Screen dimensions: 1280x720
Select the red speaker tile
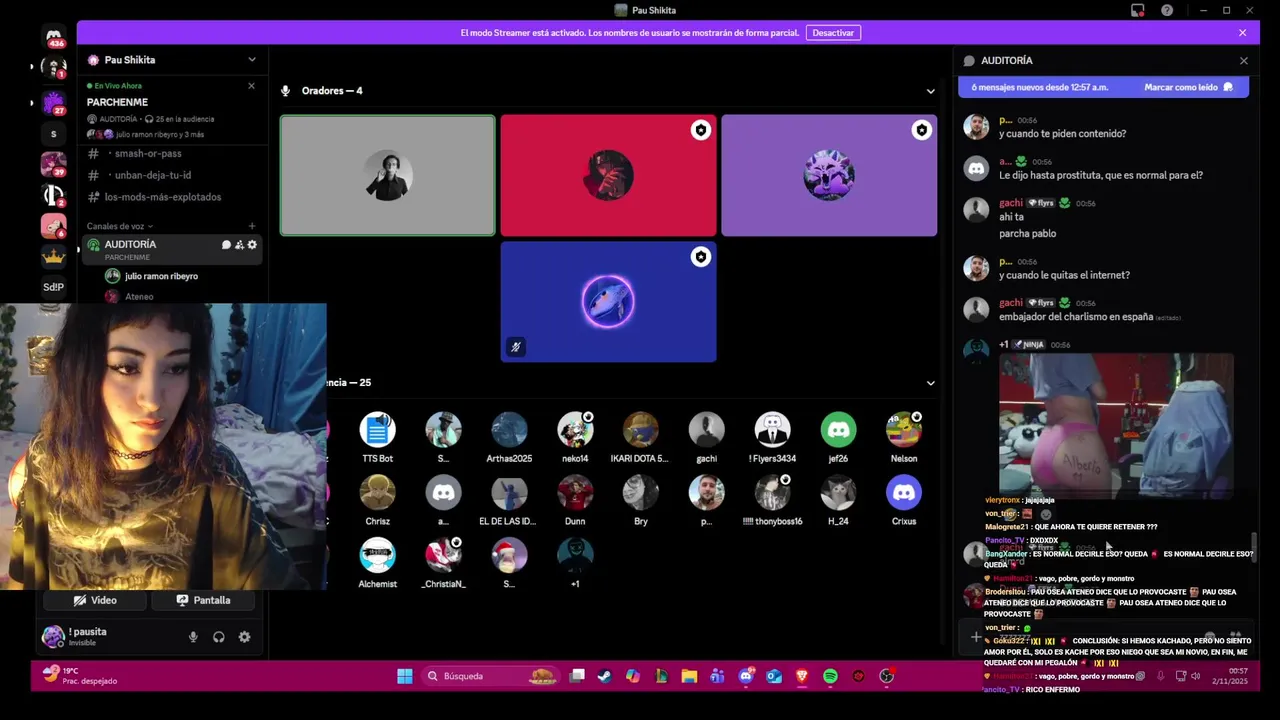click(608, 176)
